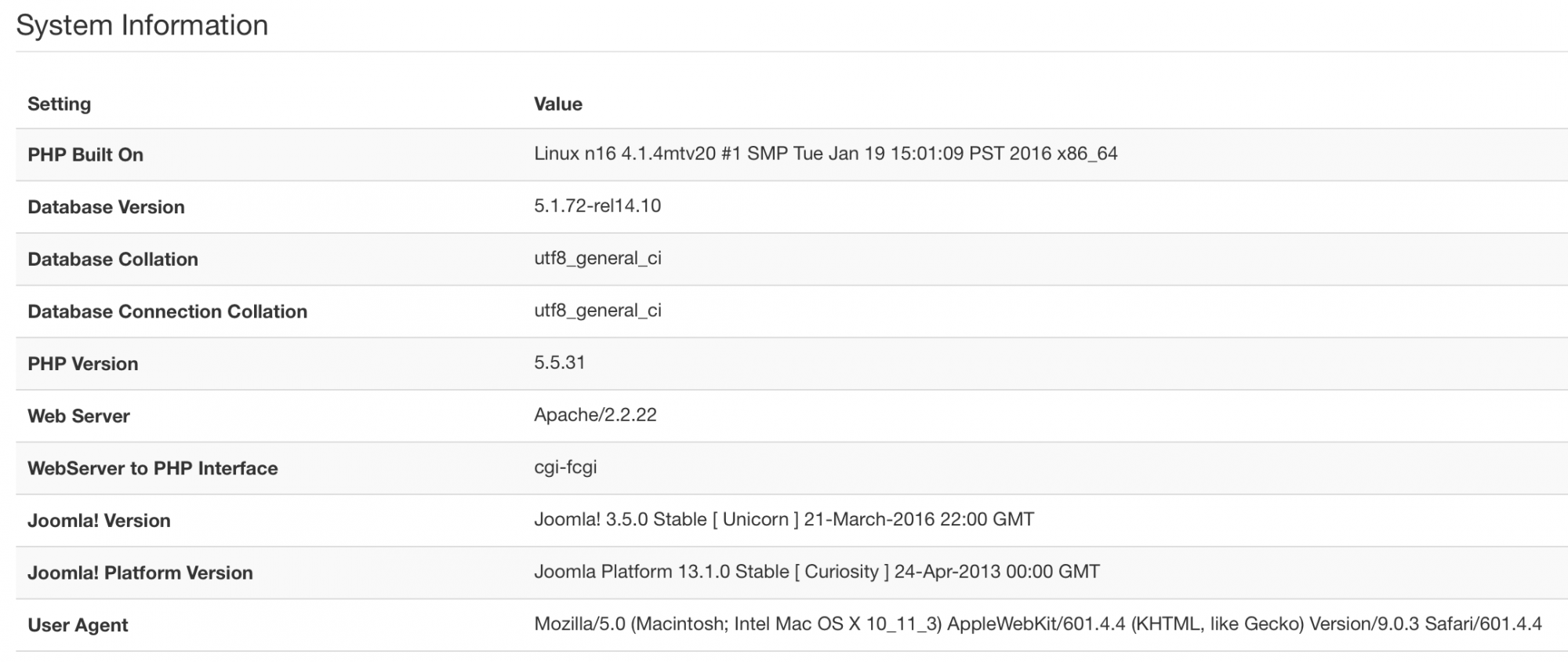Select the PHP Version label

tap(82, 364)
